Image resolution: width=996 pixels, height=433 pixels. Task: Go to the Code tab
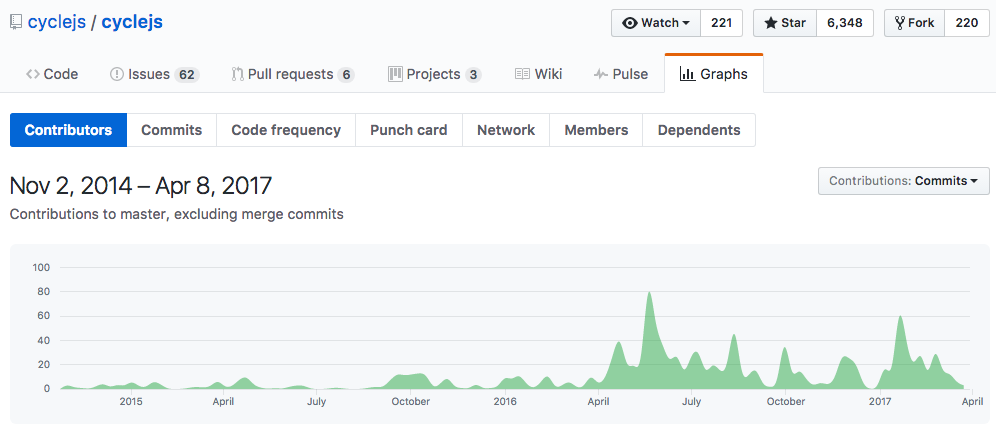coord(52,74)
